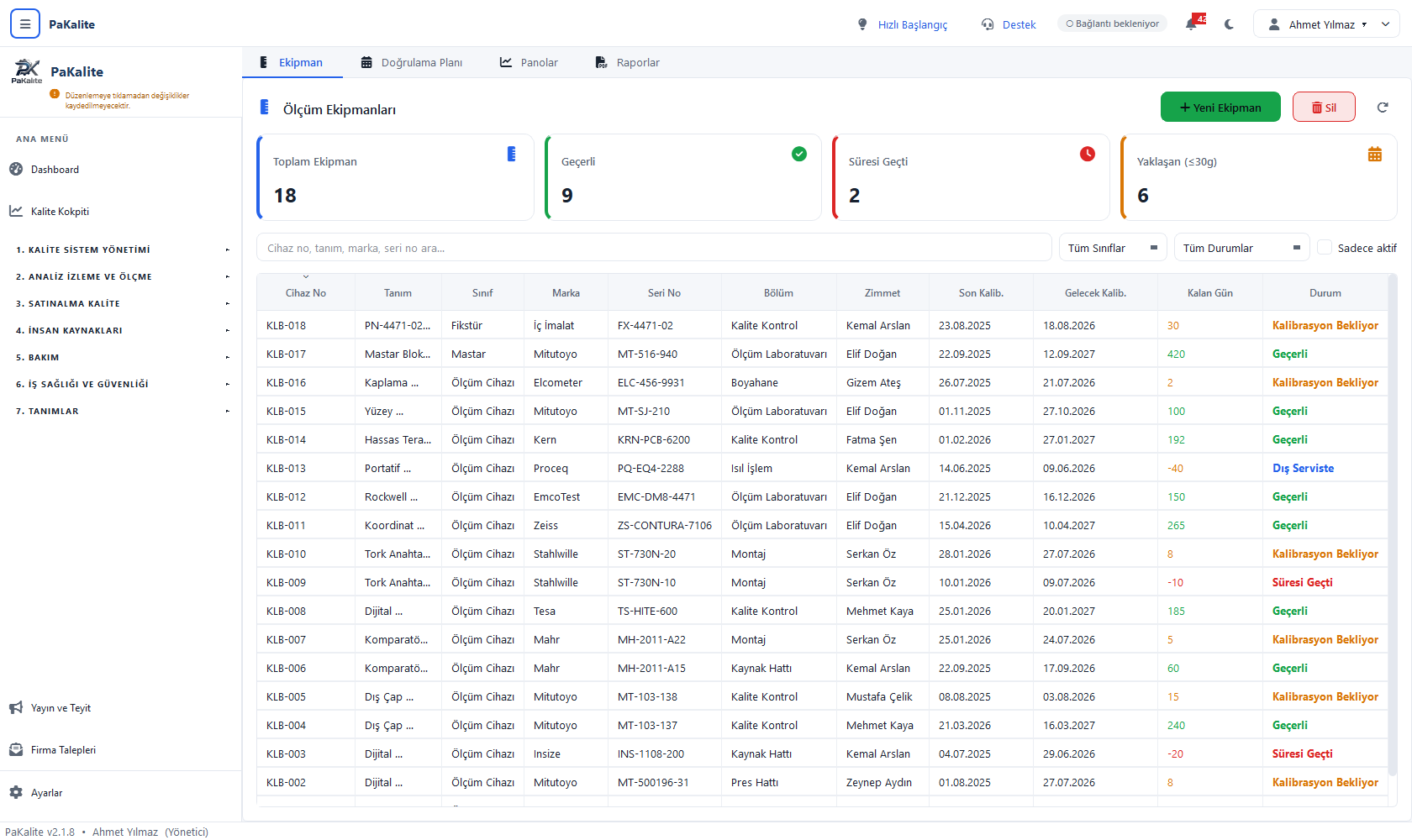Image resolution: width=1412 pixels, height=840 pixels.
Task: Open Firma Talepleri sidebar icon
Action: coord(16,749)
